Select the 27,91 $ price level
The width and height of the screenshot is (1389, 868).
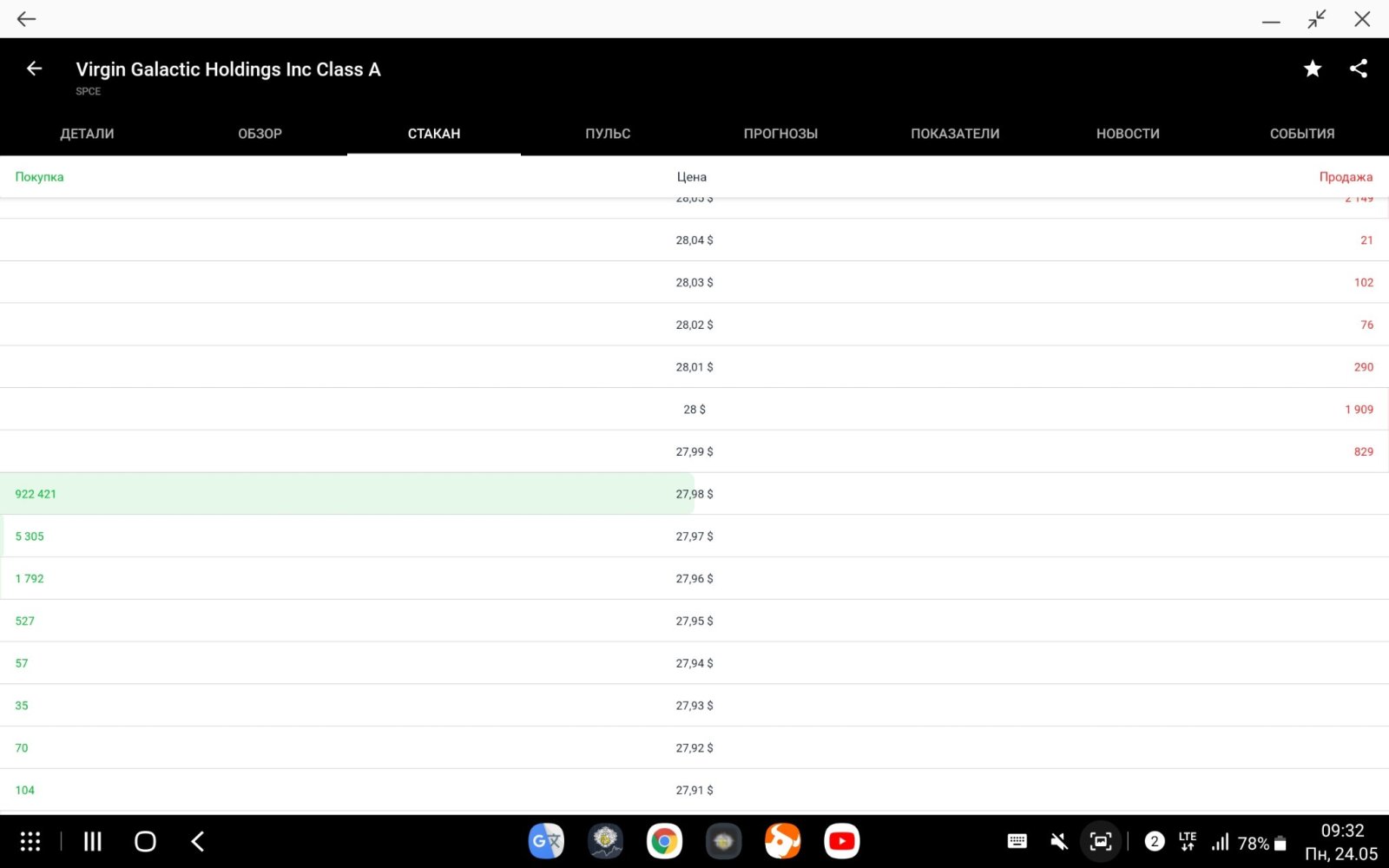[x=694, y=790]
